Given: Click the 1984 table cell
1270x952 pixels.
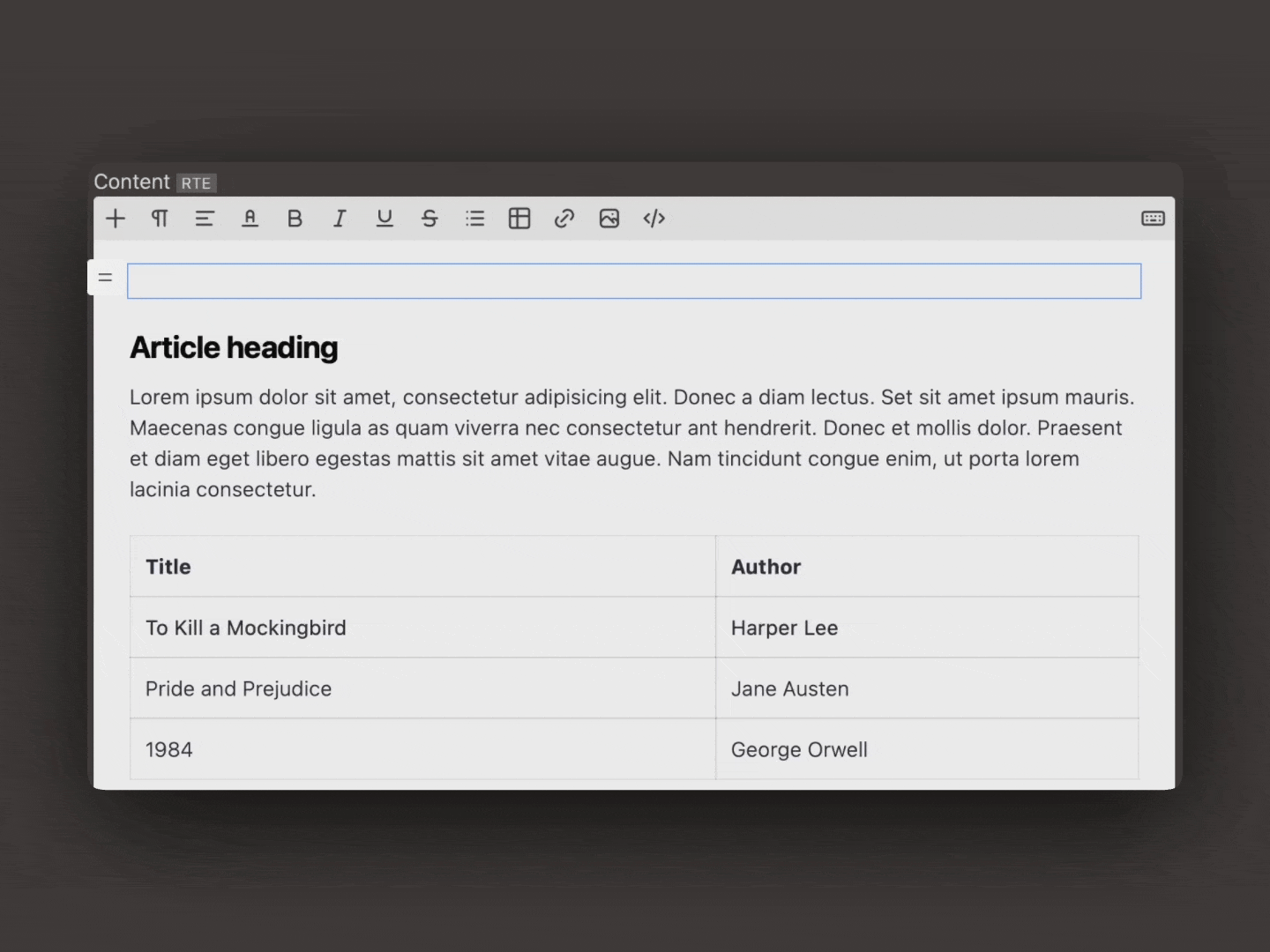Looking at the screenshot, I should (168, 749).
